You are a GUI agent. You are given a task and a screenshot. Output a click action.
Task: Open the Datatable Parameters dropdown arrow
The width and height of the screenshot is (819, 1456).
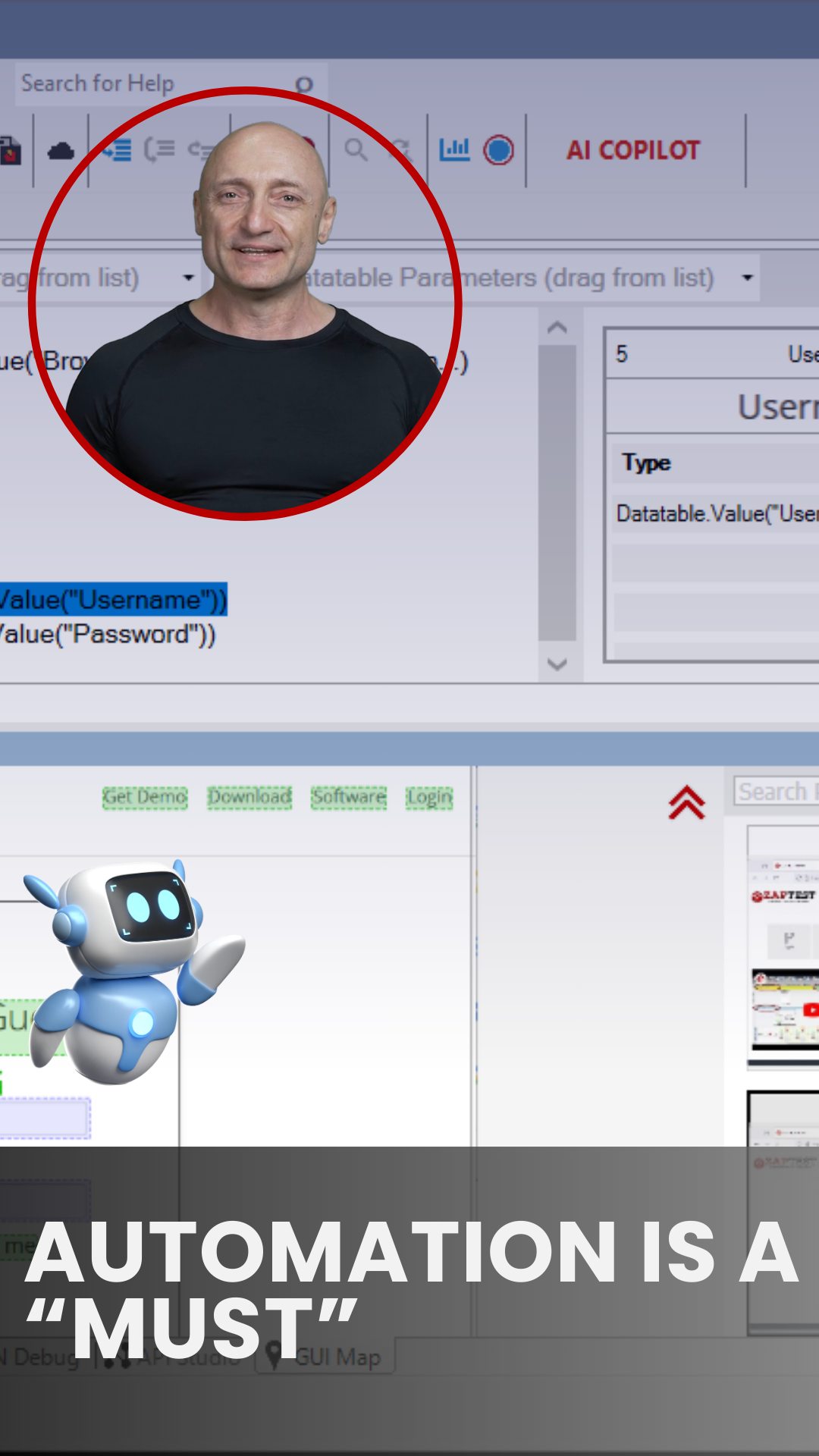coord(748,278)
